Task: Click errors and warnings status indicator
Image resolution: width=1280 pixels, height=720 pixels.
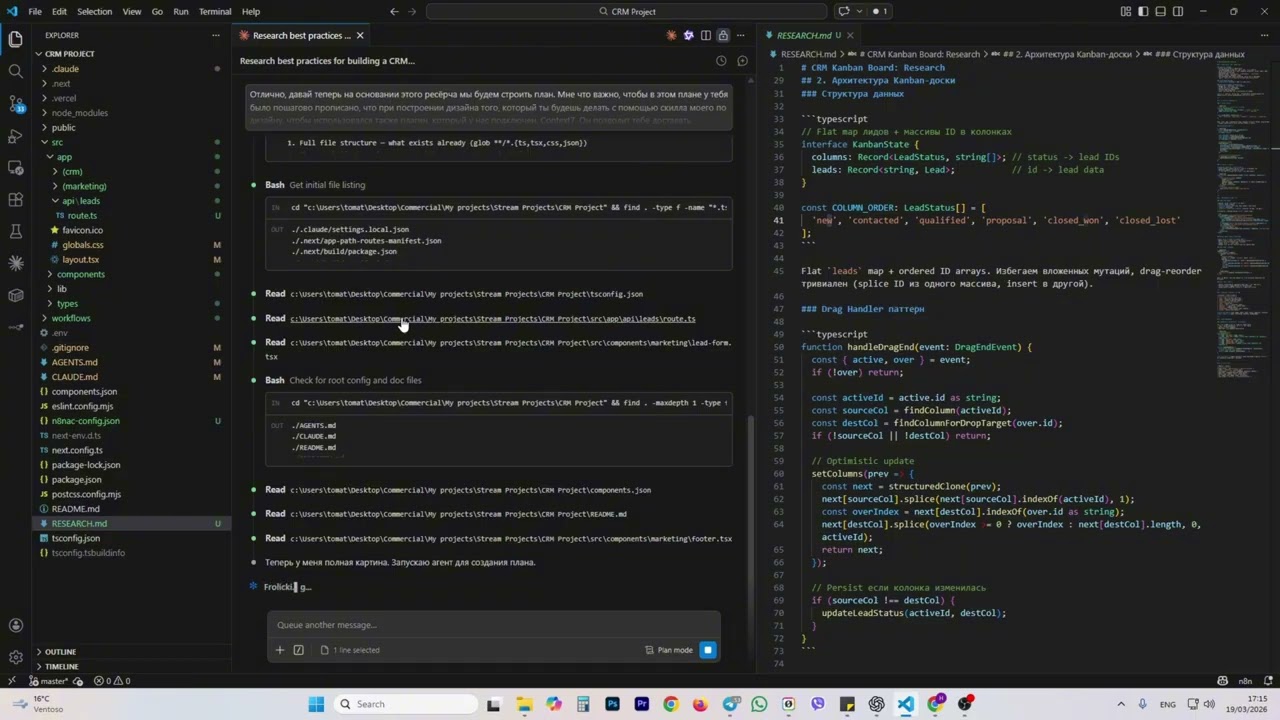Action: (x=112, y=681)
